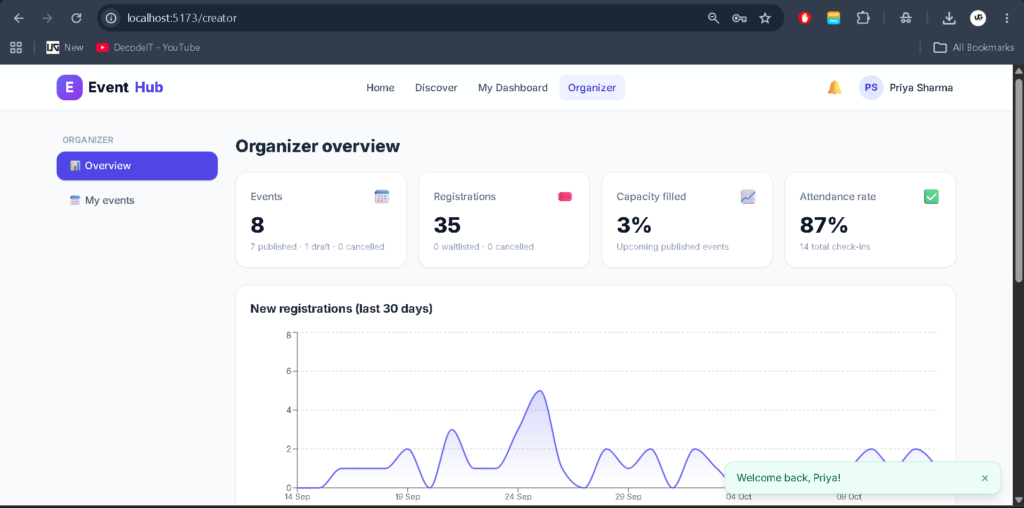The height and width of the screenshot is (508, 1024).
Task: Open the New bookmark
Action: tap(65, 47)
